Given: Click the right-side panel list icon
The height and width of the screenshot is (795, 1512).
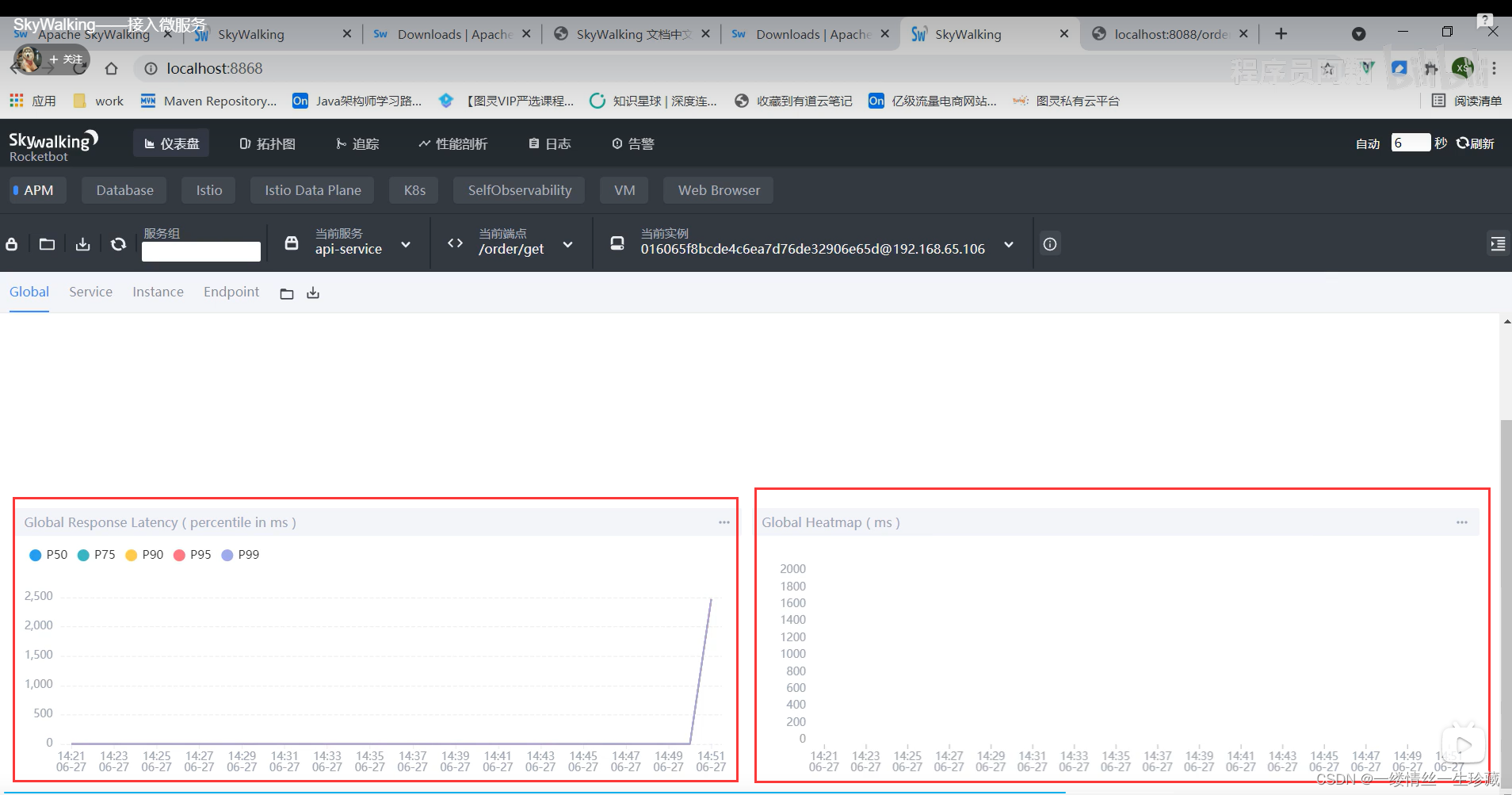Looking at the screenshot, I should [1498, 244].
